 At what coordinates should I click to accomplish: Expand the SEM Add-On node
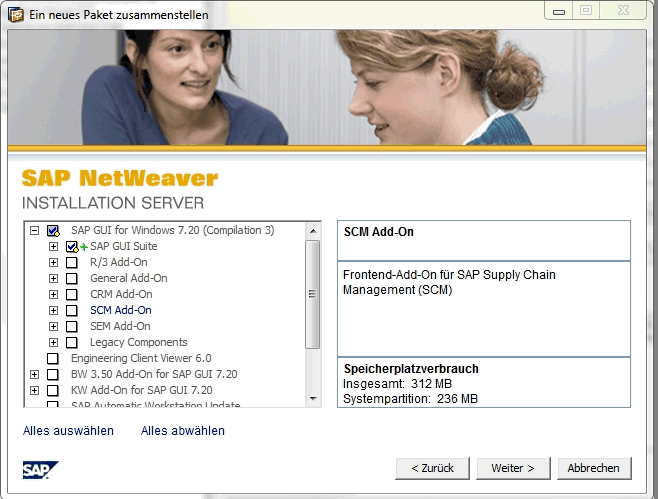(53, 326)
